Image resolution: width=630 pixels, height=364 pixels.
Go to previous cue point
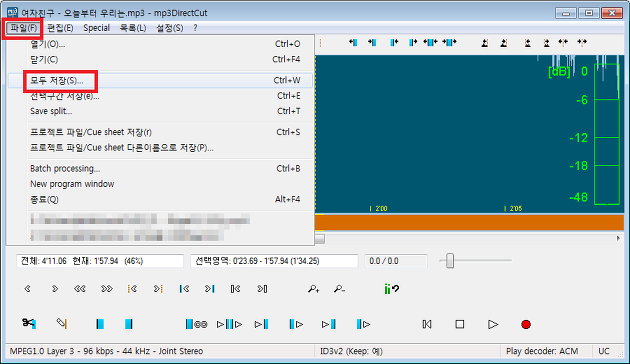tap(132, 288)
